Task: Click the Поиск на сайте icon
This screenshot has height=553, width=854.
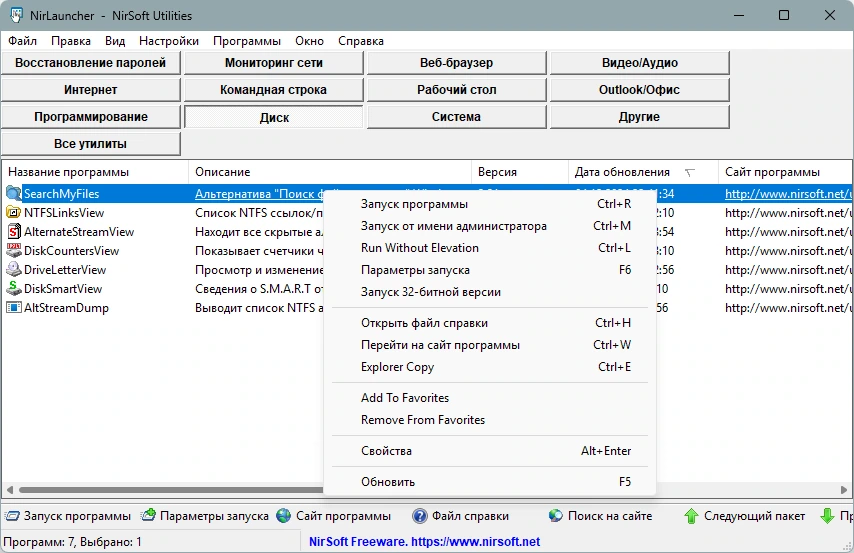Action: 556,515
